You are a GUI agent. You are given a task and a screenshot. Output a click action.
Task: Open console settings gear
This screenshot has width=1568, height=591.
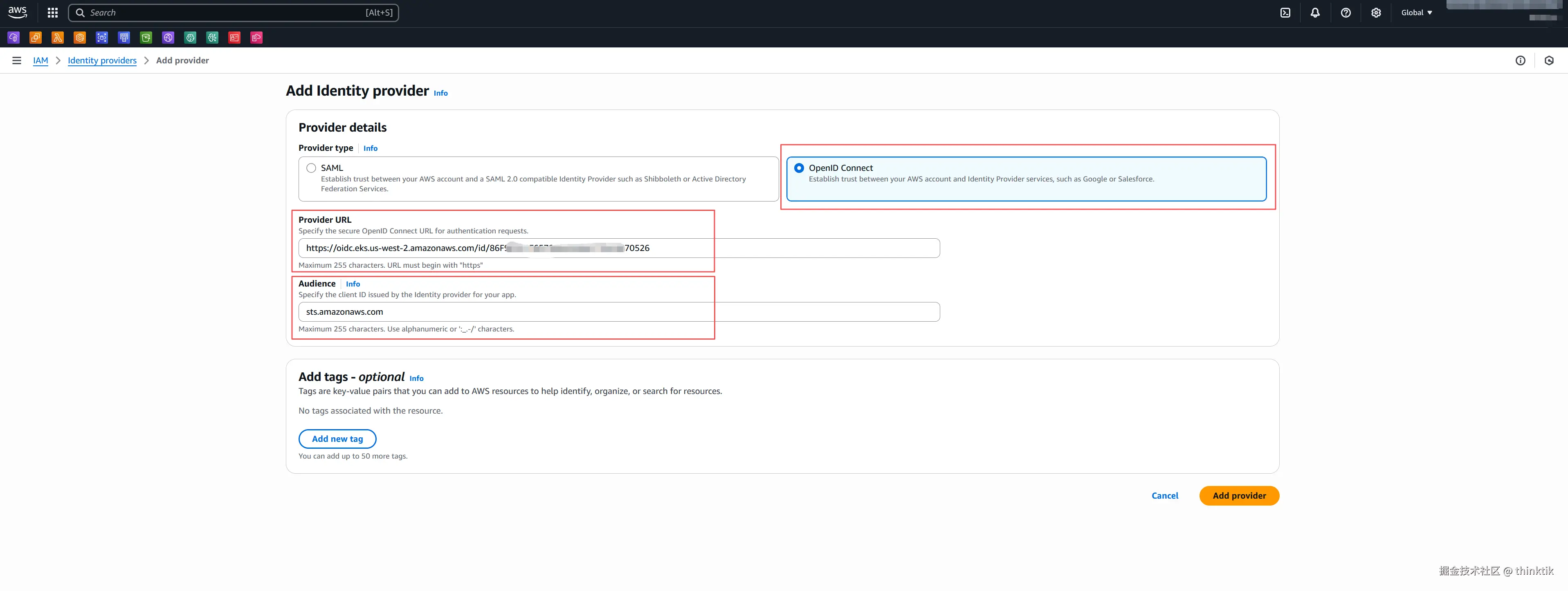(x=1376, y=13)
